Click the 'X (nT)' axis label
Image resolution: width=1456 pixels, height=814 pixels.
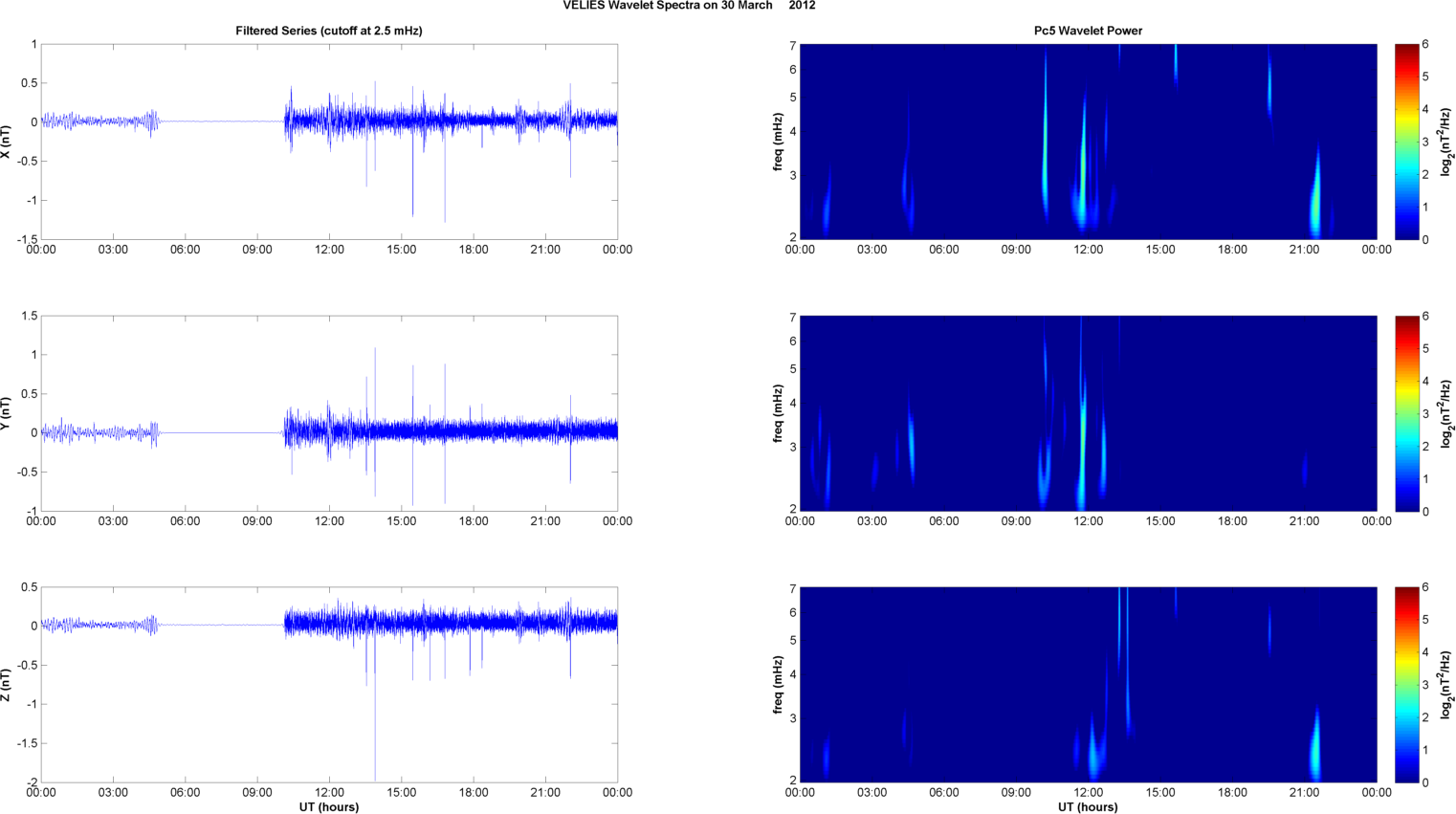click(x=7, y=142)
